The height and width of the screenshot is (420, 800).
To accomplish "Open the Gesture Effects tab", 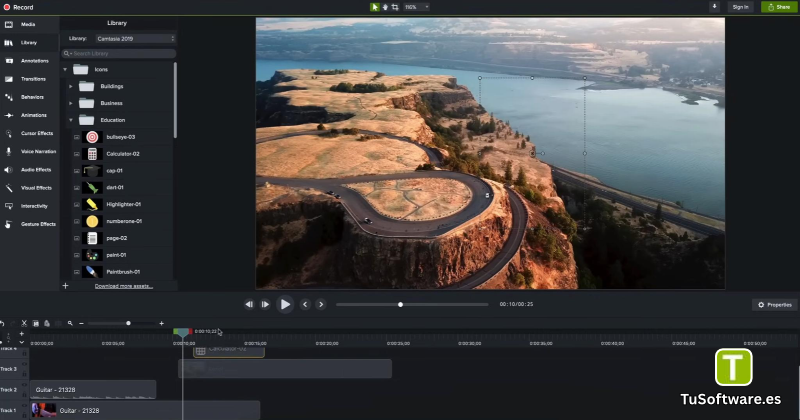I will click(29, 224).
